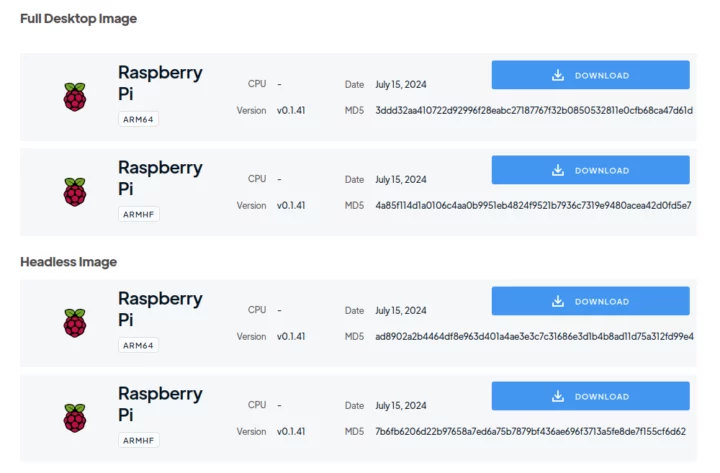Select the raspberry logo in Headless ARM64 row
720x473 pixels.
pyautogui.click(x=74, y=323)
